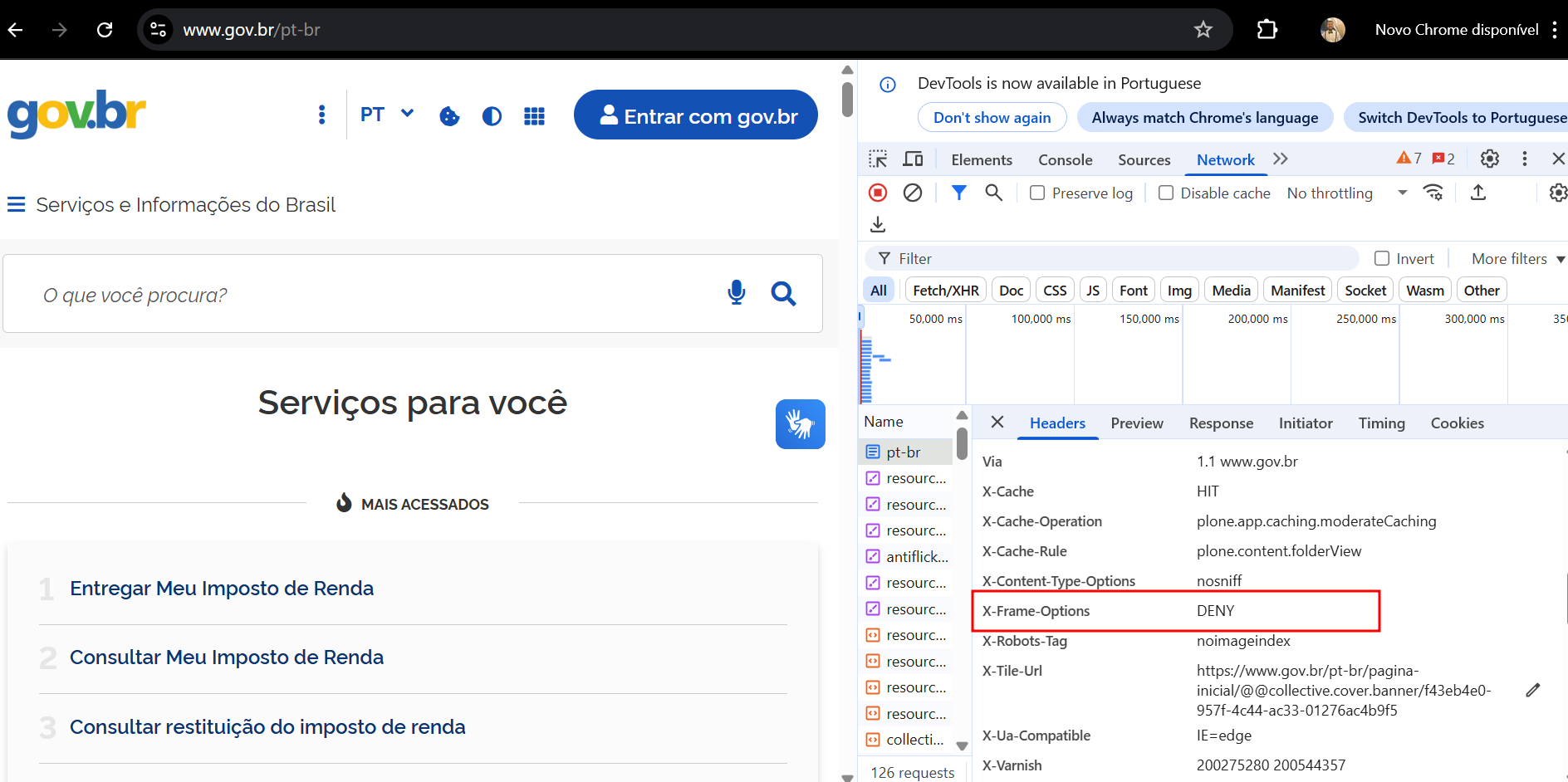Open network conditions wifi icon
Image resolution: width=1568 pixels, height=782 pixels.
pos(1433,193)
